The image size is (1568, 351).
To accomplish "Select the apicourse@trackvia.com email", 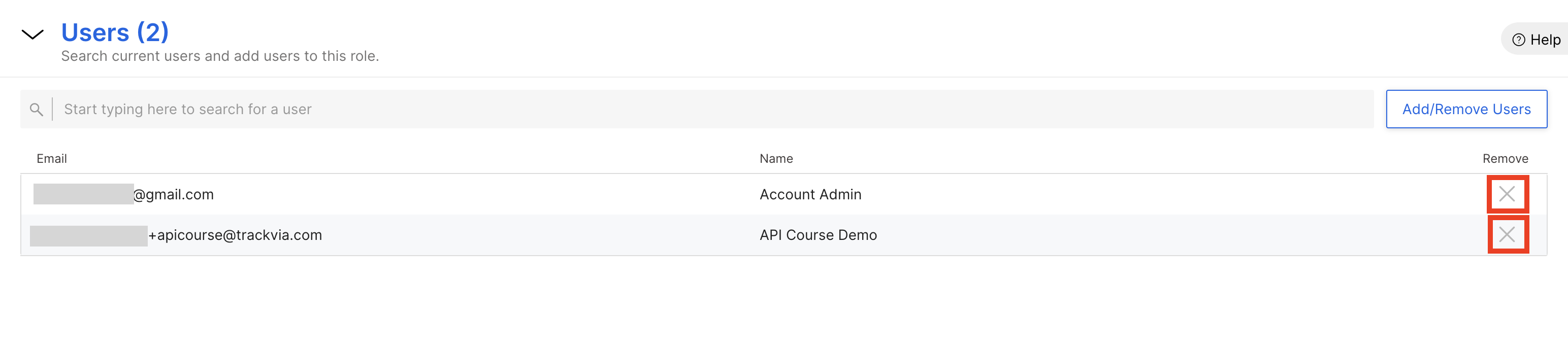I will (235, 235).
